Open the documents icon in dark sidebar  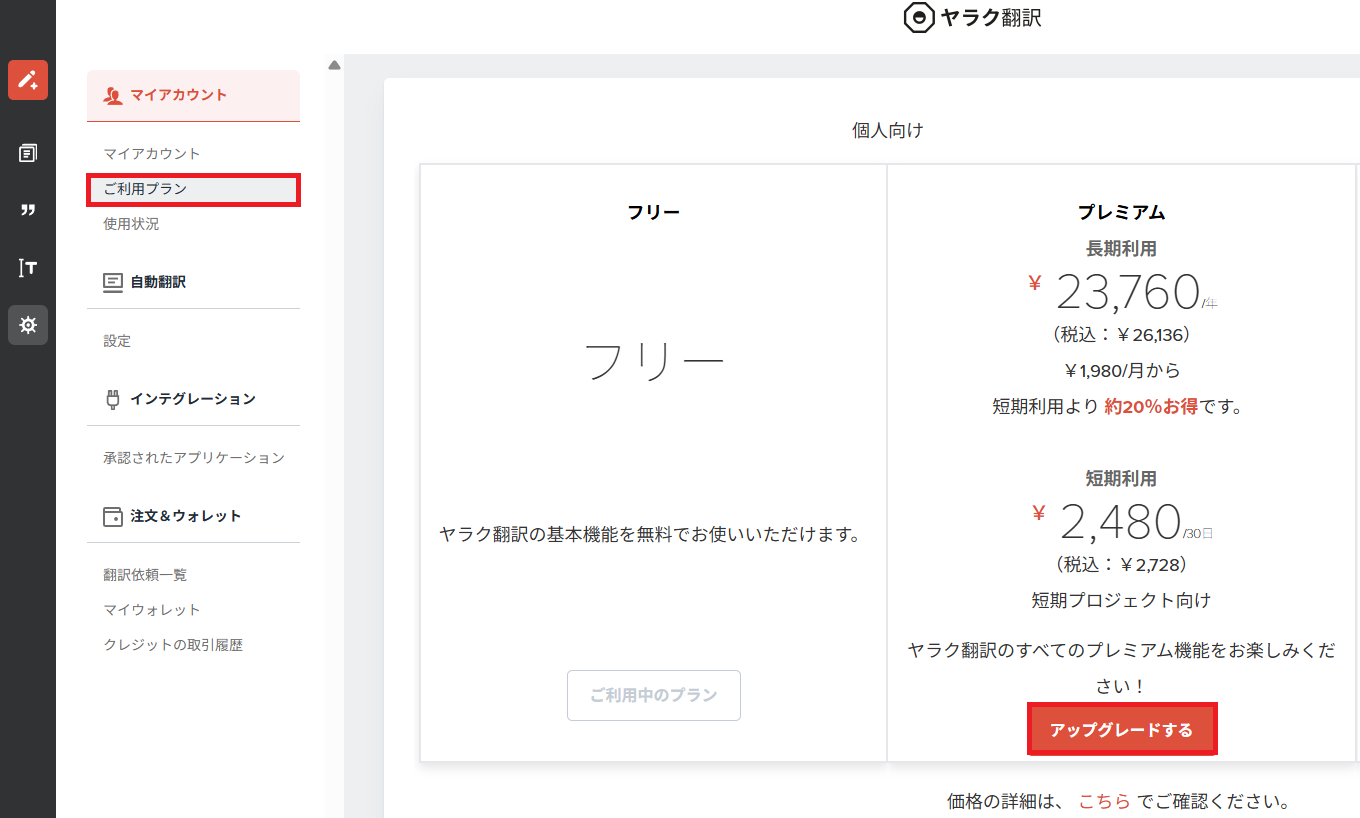pyautogui.click(x=28, y=153)
